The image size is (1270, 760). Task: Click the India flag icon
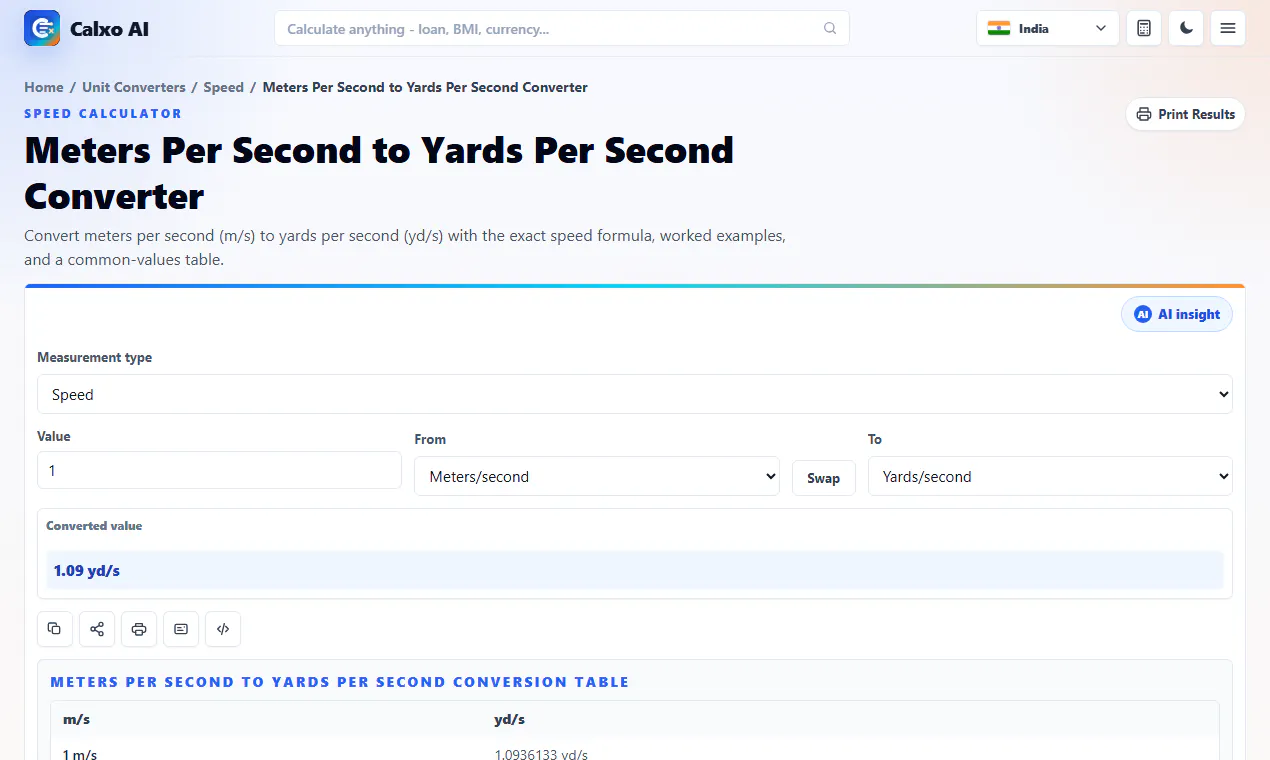[x=999, y=28]
